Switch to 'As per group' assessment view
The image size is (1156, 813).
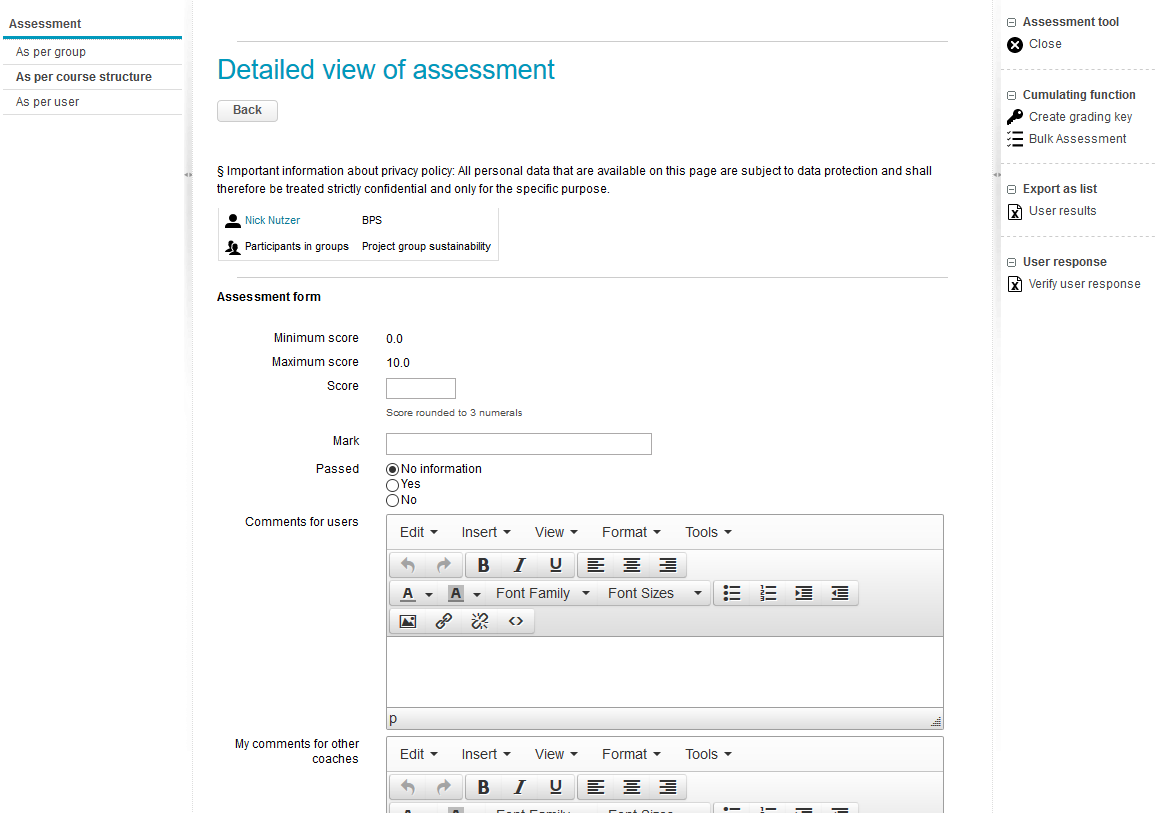click(x=51, y=52)
